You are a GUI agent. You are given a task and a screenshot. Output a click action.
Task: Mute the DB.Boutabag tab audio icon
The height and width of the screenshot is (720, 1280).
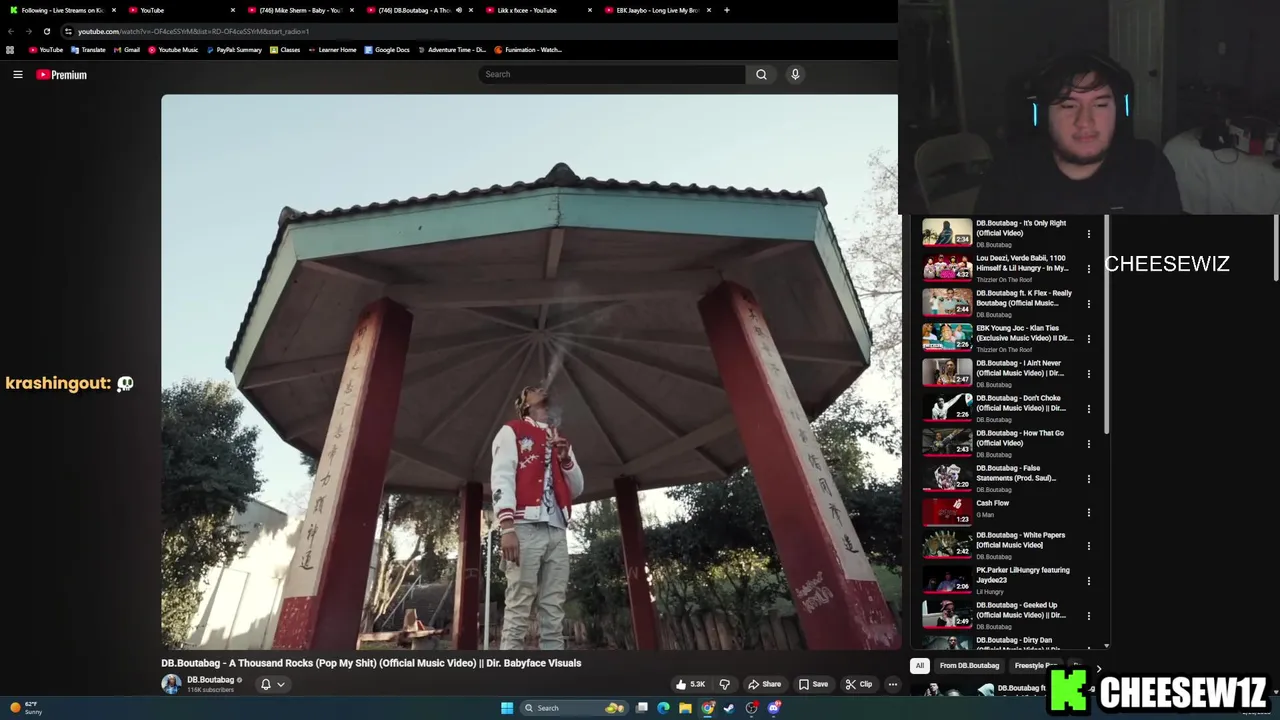coord(459,10)
